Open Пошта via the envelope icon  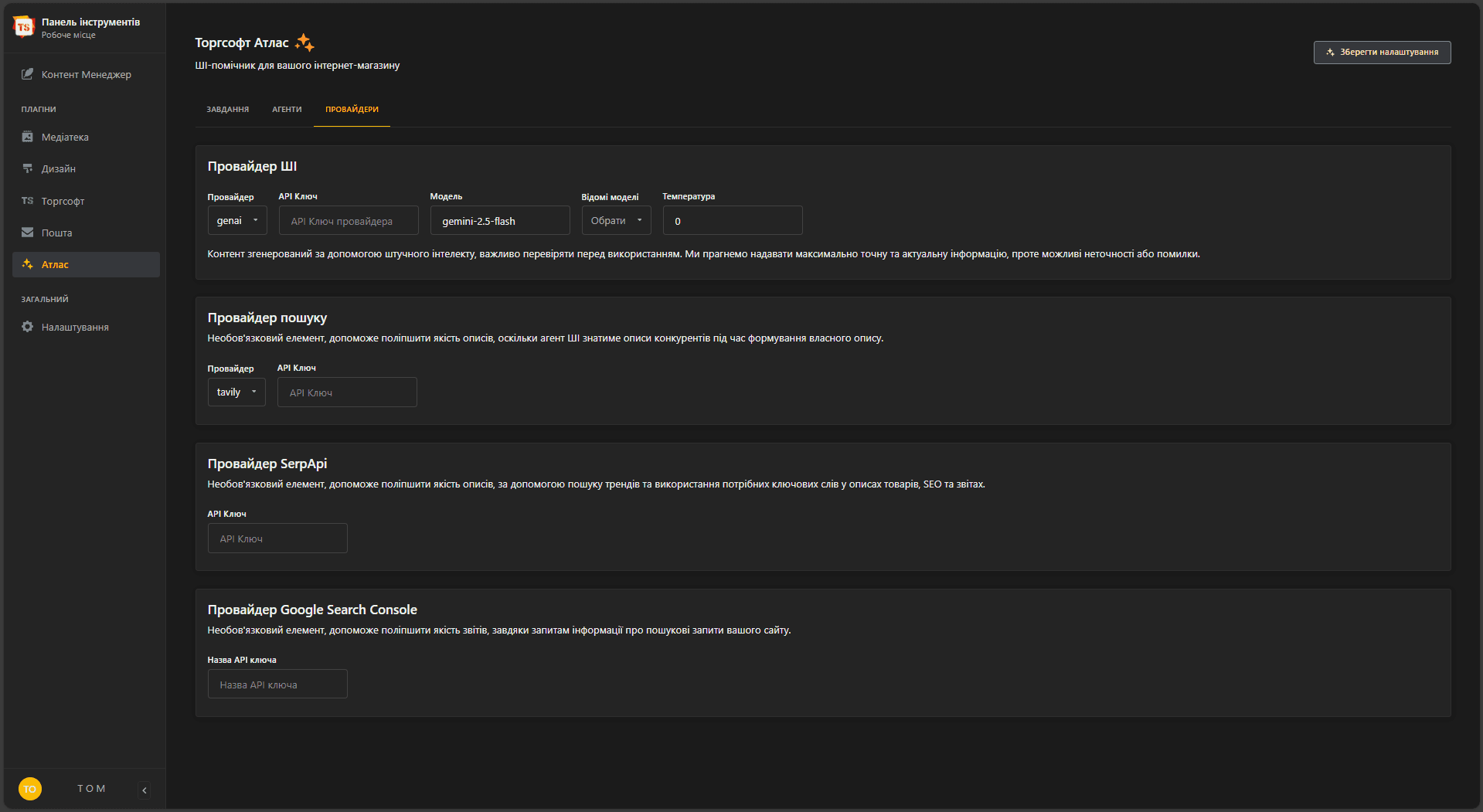[x=27, y=233]
